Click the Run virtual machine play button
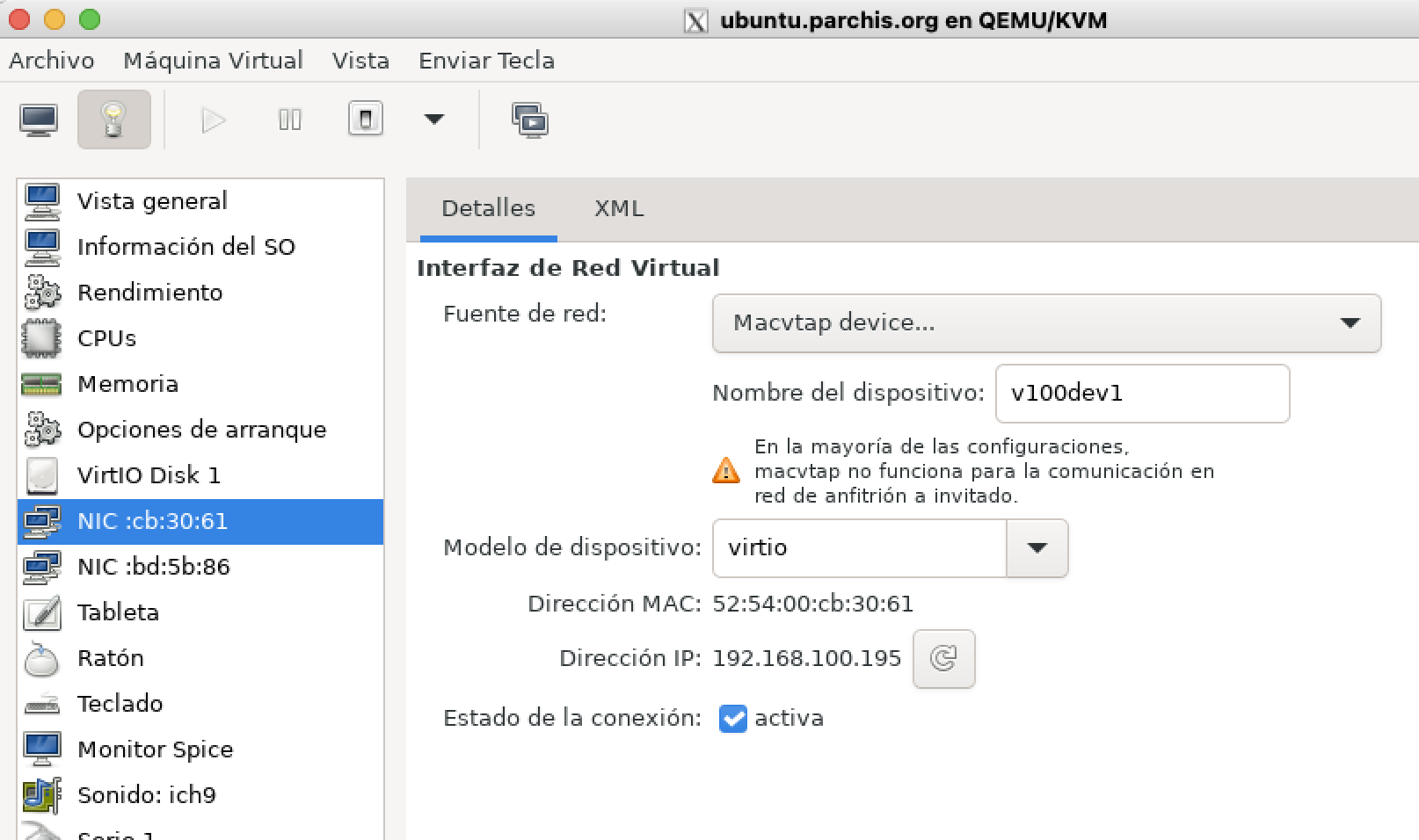Viewport: 1419px width, 840px height. [x=214, y=119]
